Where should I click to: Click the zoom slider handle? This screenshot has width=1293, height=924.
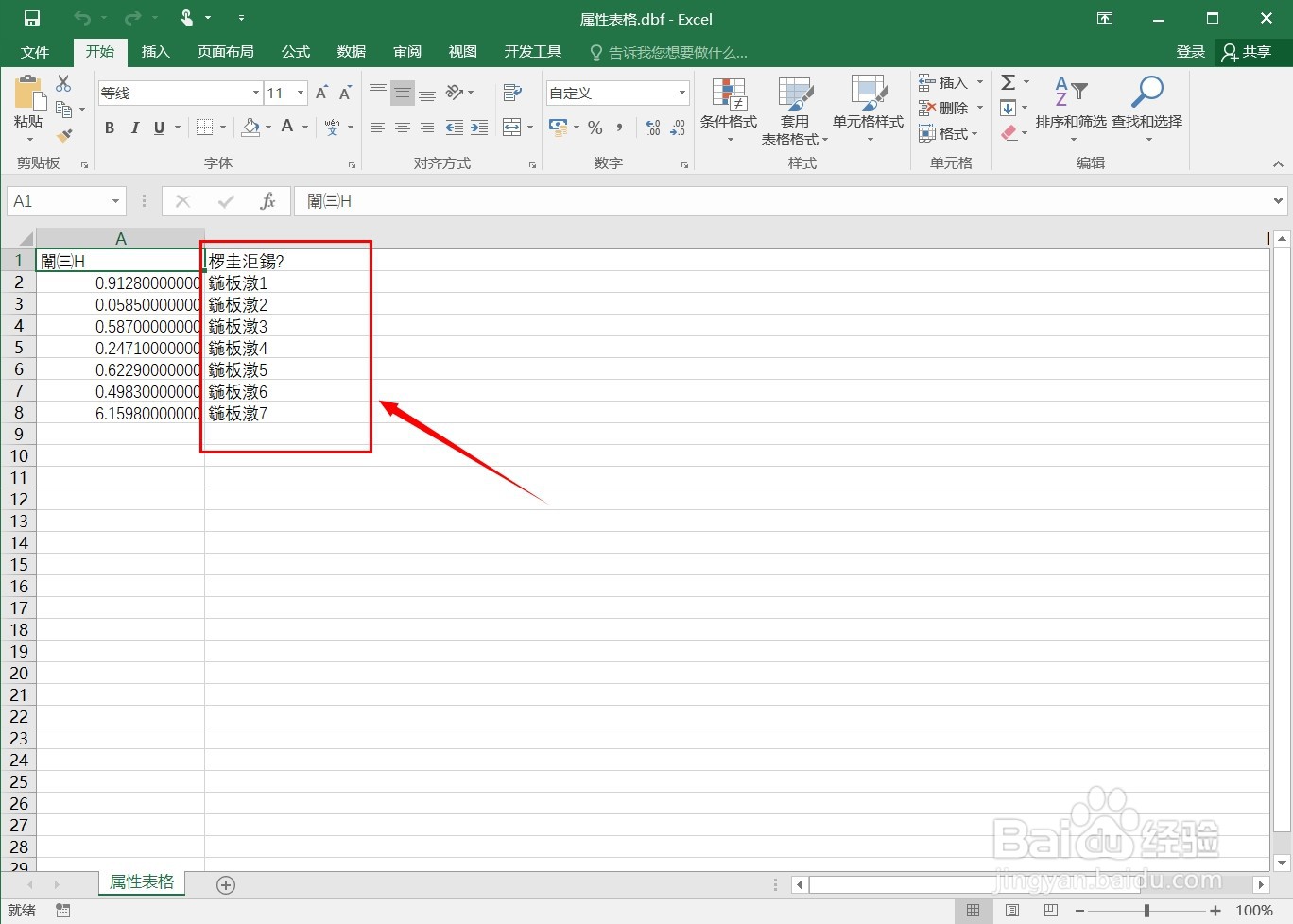point(1146,911)
